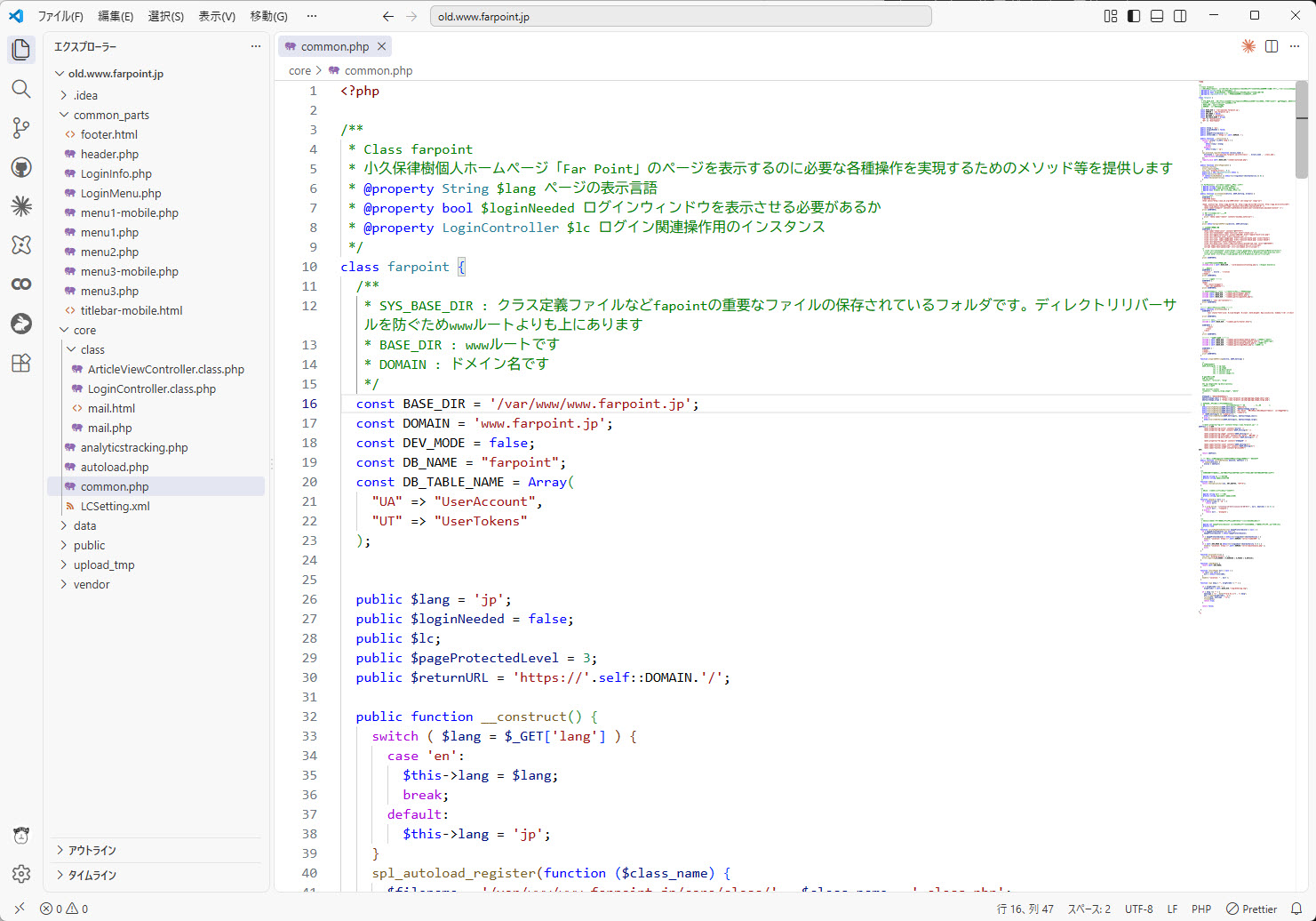The image size is (1316, 921).
Task: Select the common.php editor tab
Action: pos(336,46)
